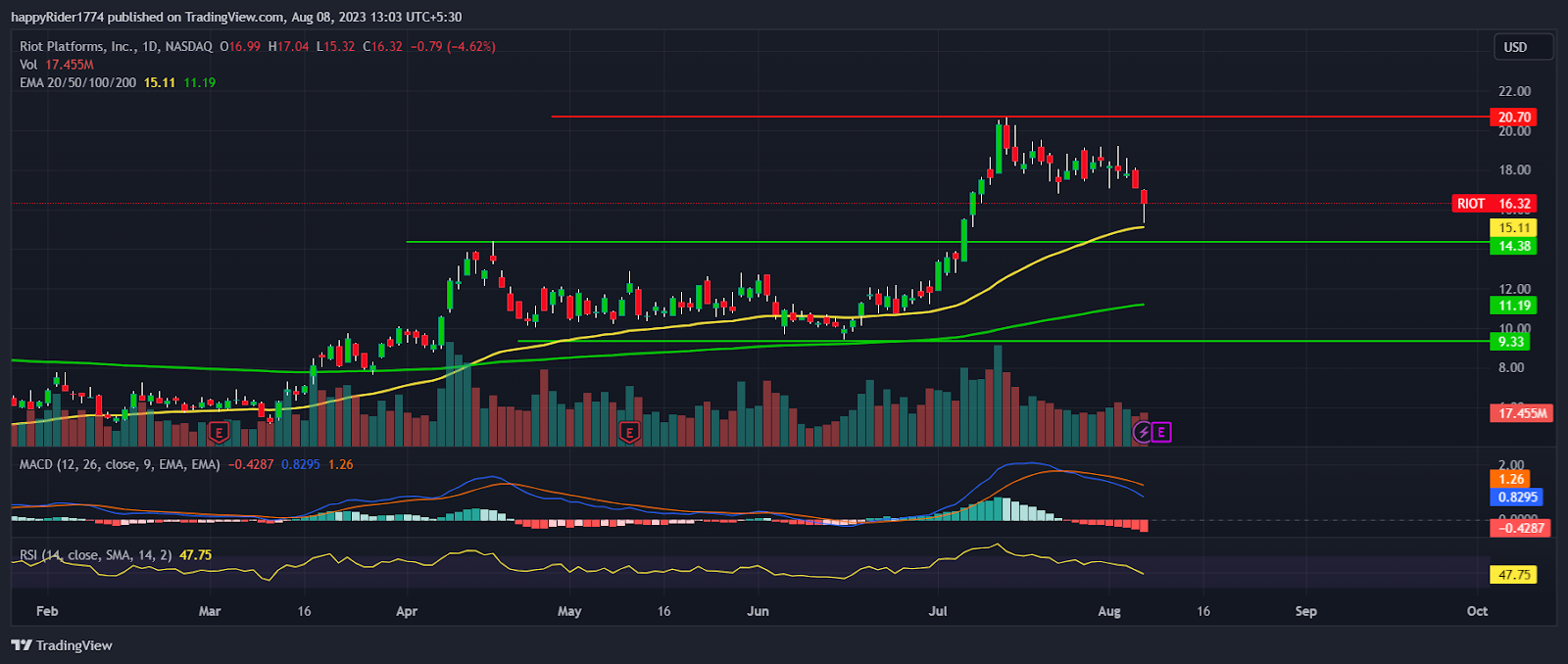Click the 22.00 price scale value

[1514, 91]
